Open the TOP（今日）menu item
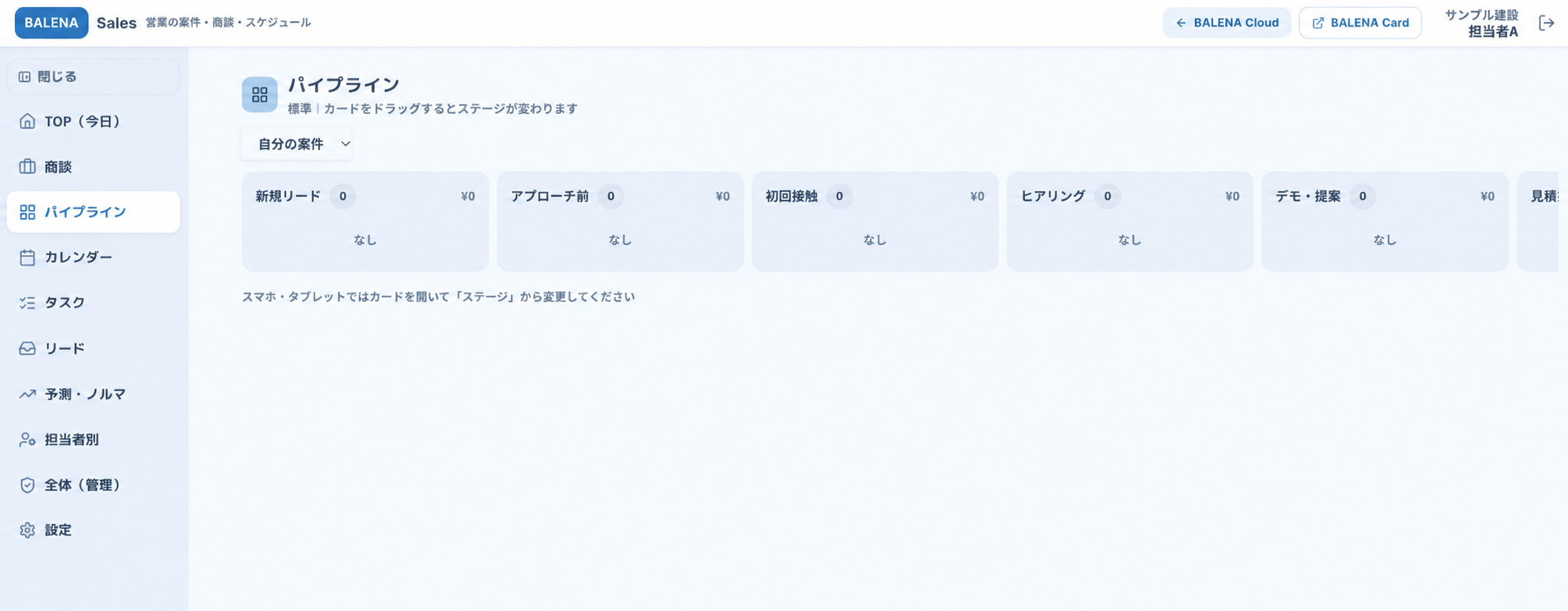This screenshot has height=611, width=1568. click(x=93, y=121)
